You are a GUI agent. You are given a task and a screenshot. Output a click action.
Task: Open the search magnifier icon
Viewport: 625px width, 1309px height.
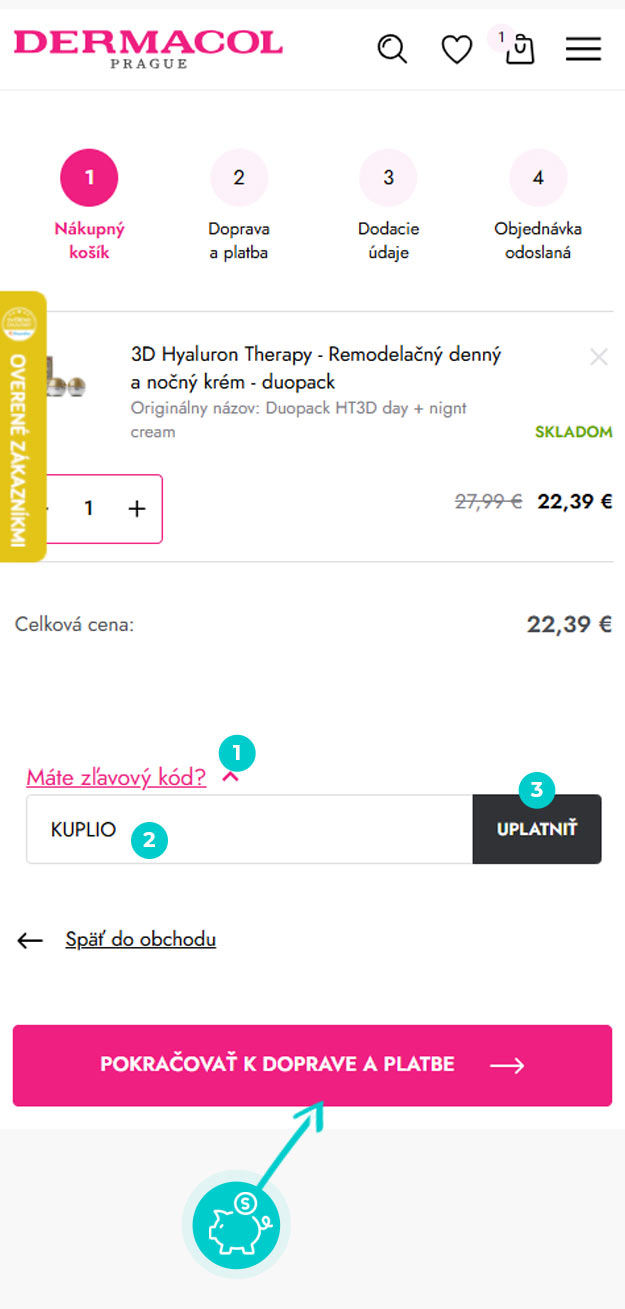point(392,48)
